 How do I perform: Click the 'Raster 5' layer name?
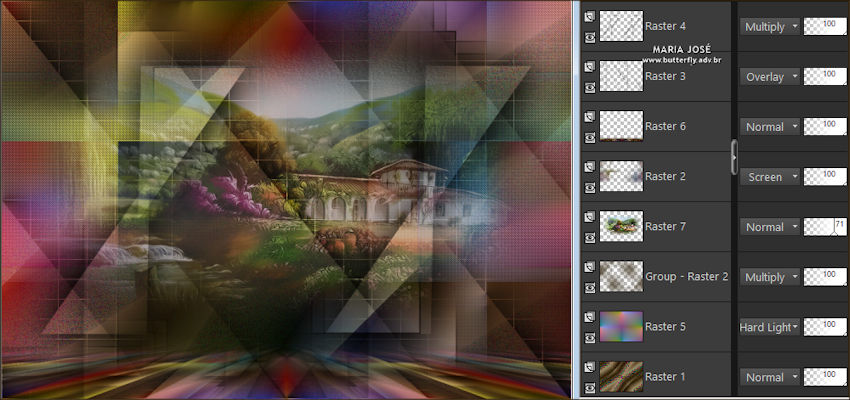[666, 326]
